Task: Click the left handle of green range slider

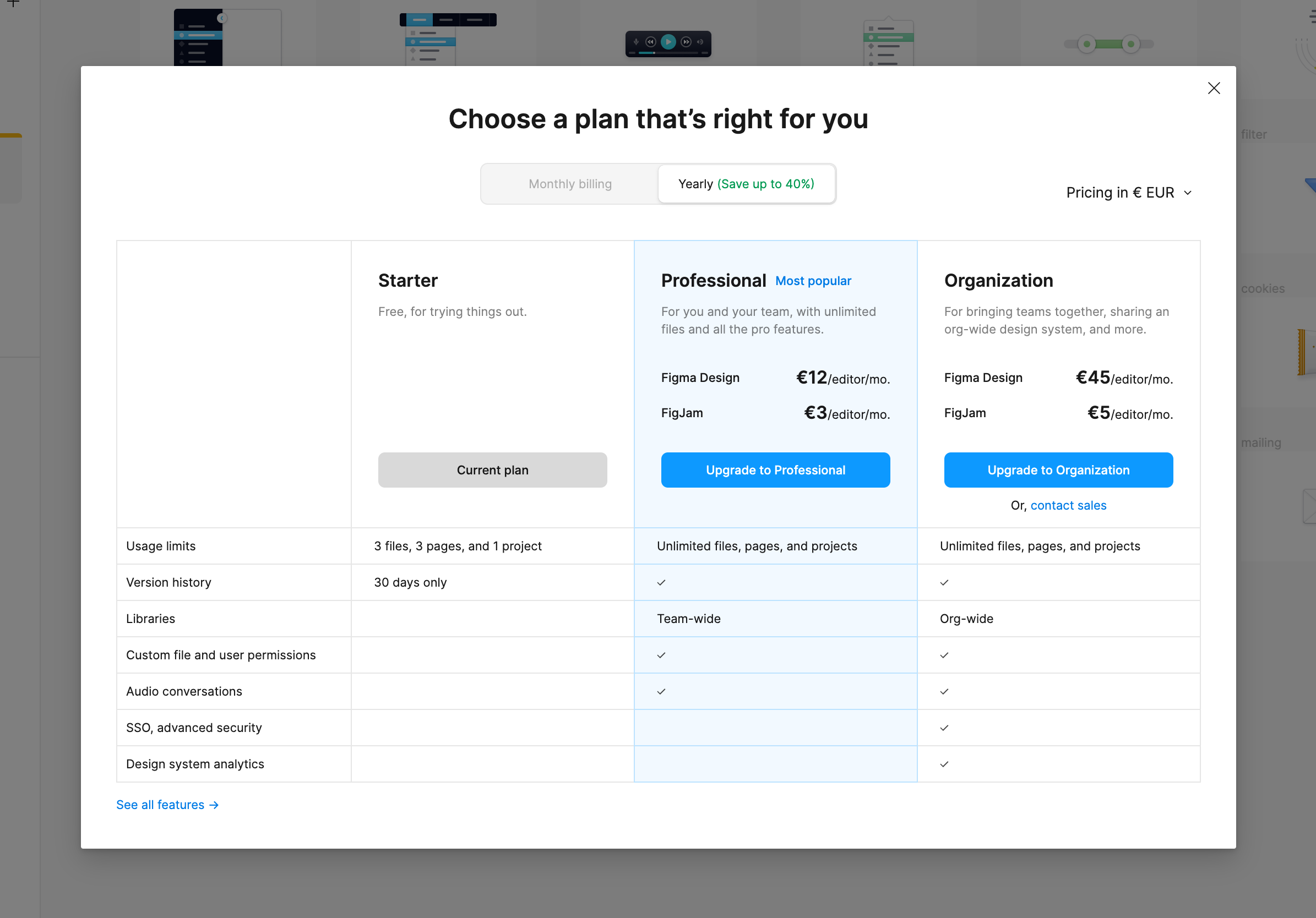Action: (x=1086, y=44)
